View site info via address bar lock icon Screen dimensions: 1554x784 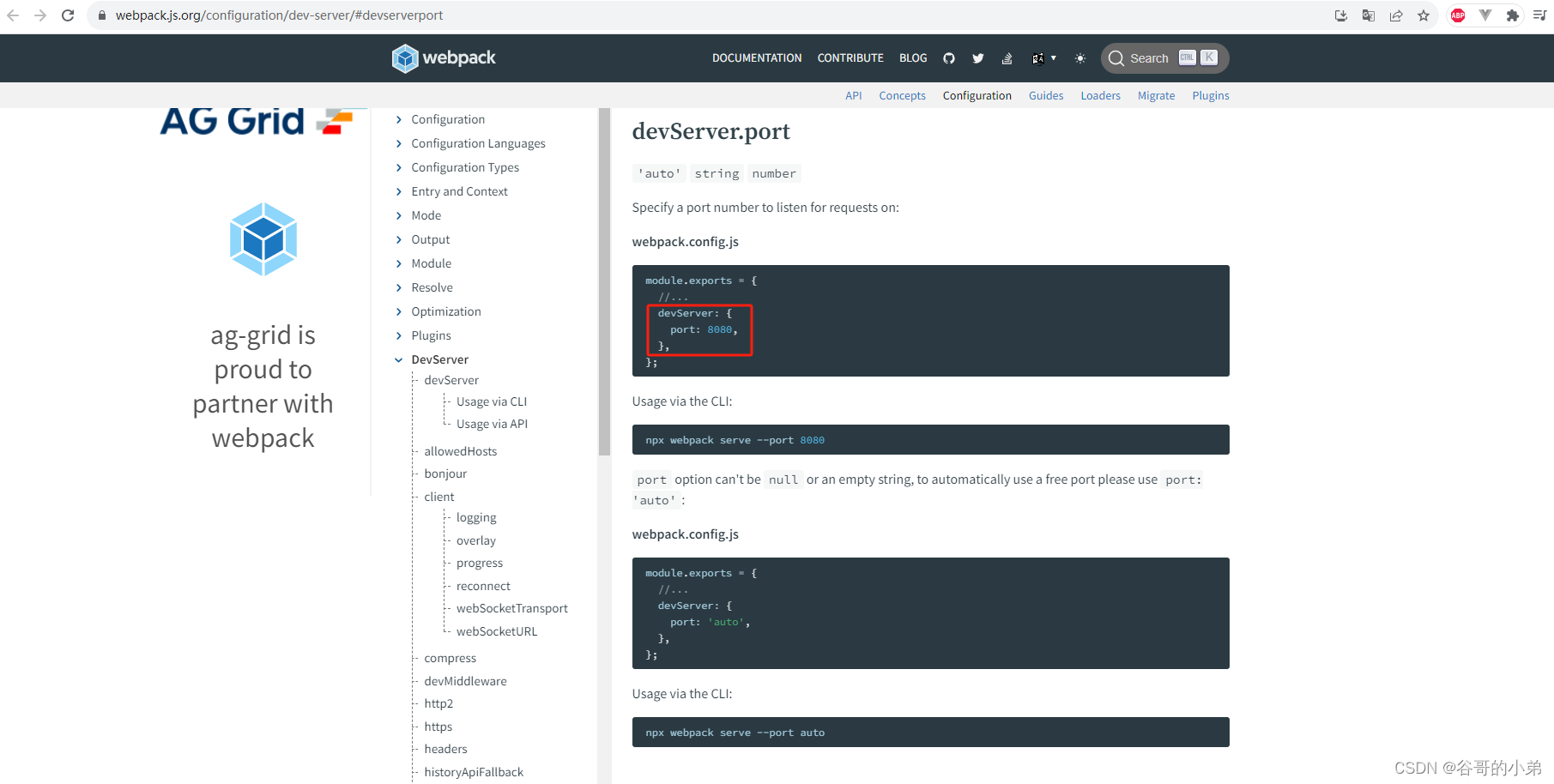coord(102,15)
